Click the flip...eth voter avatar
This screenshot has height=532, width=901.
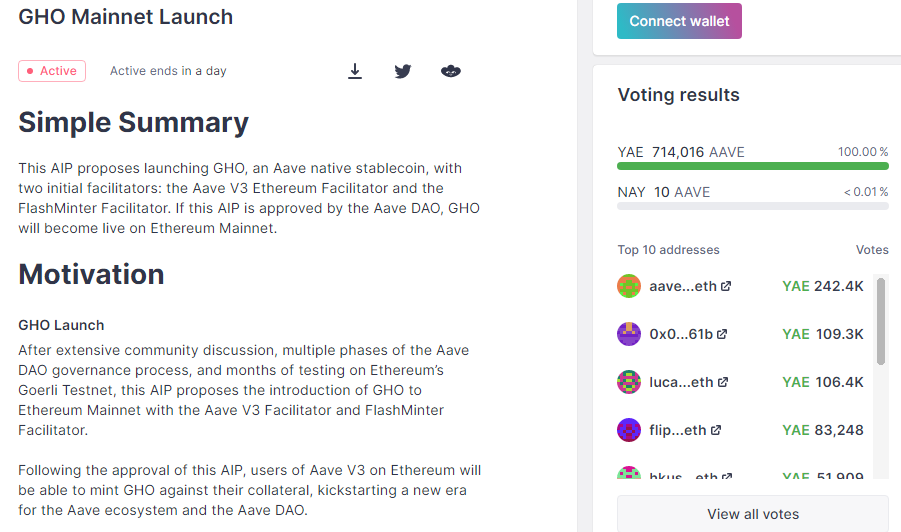(x=629, y=430)
